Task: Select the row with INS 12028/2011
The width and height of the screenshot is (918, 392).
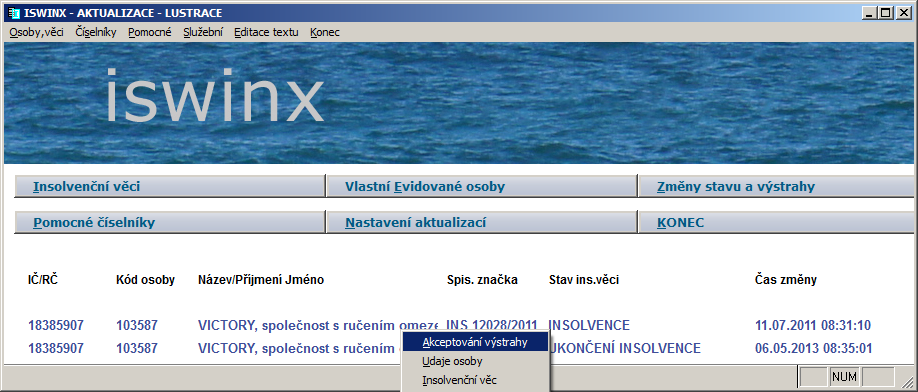Action: [450, 325]
